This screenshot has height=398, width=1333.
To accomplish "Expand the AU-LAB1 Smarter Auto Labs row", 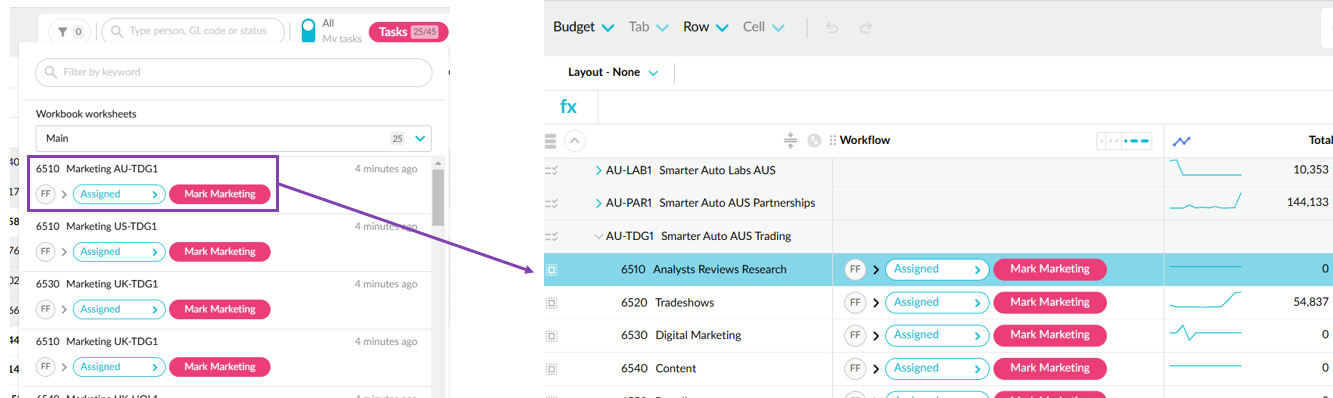I will point(599,171).
